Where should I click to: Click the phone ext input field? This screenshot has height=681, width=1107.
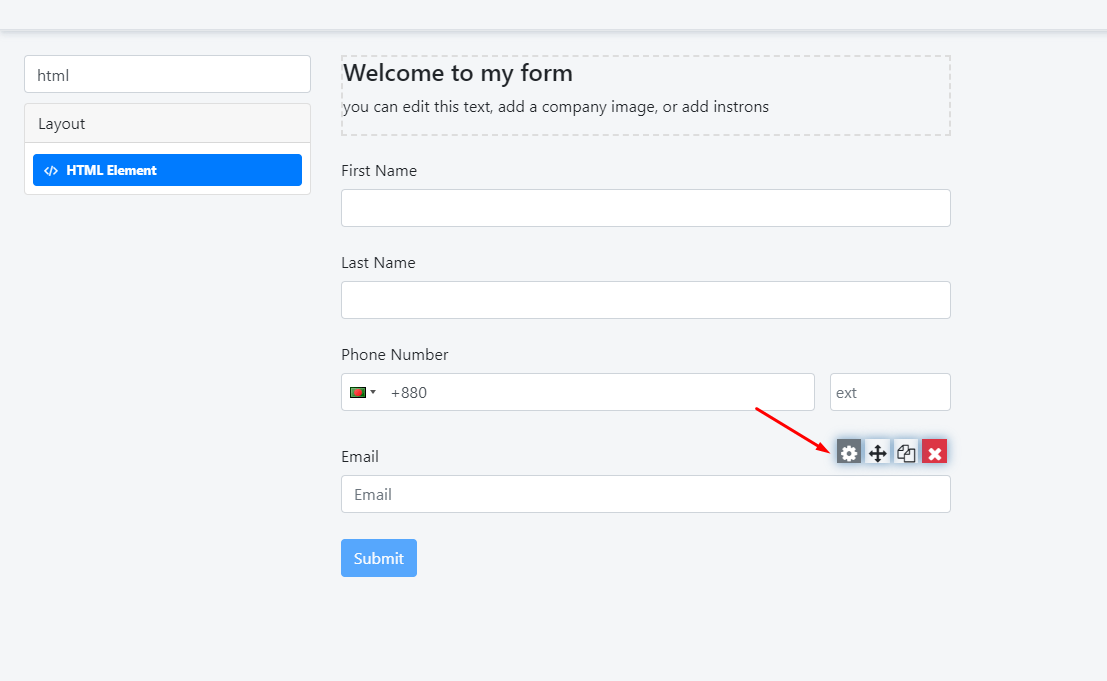pyautogui.click(x=889, y=393)
